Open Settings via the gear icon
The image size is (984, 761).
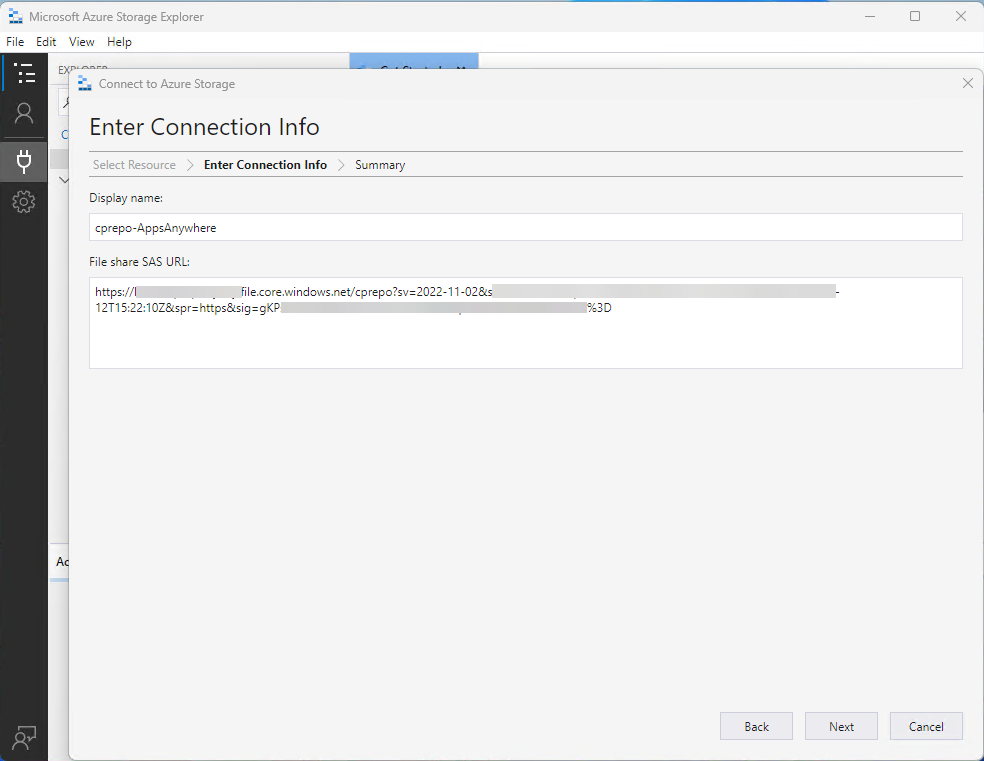24,202
